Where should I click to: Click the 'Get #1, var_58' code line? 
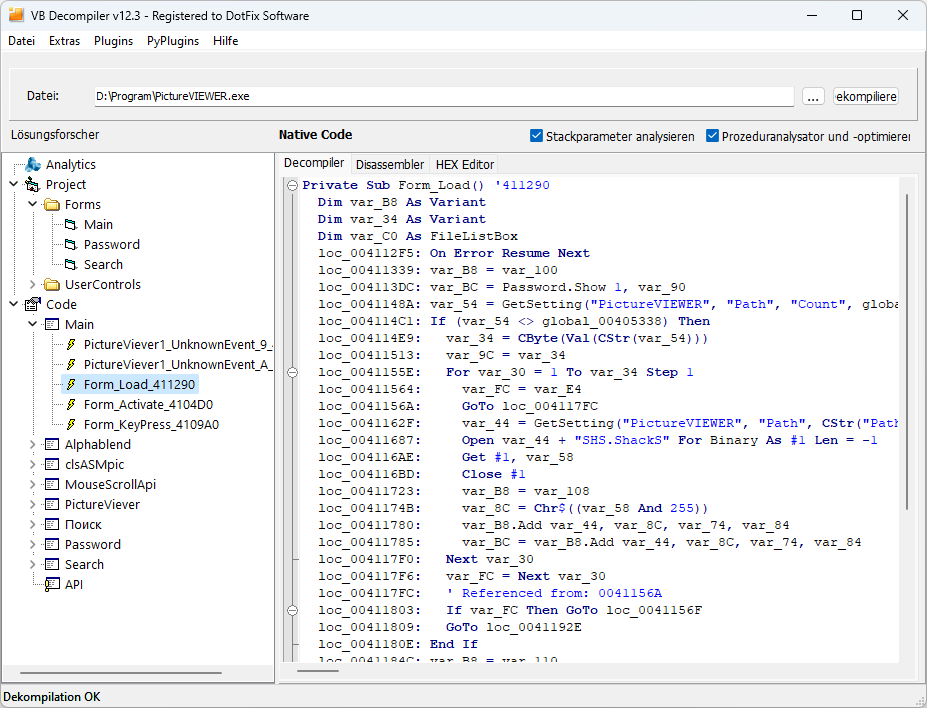(x=517, y=457)
